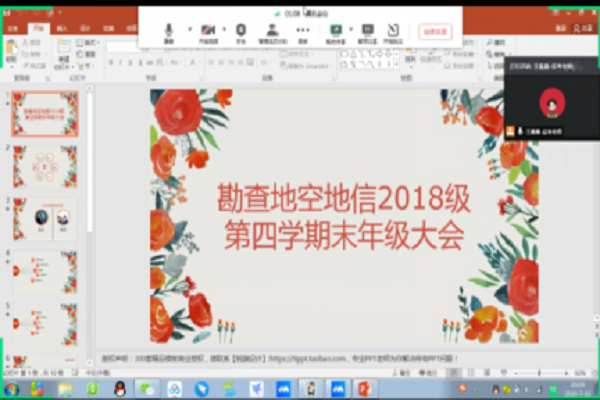Select slide 2 thumbnail
Viewport: 600px width, 400px height.
pyautogui.click(x=45, y=166)
